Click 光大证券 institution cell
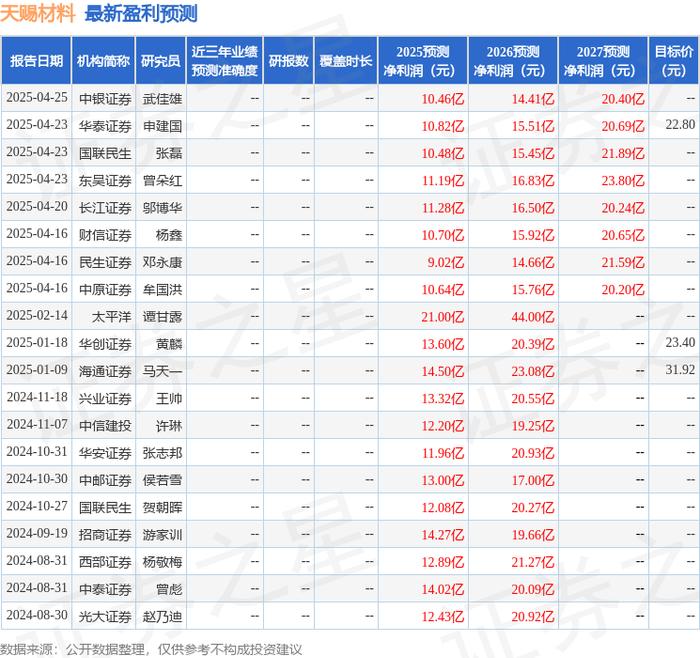Viewport: 700px width, 658px height. tap(105, 616)
